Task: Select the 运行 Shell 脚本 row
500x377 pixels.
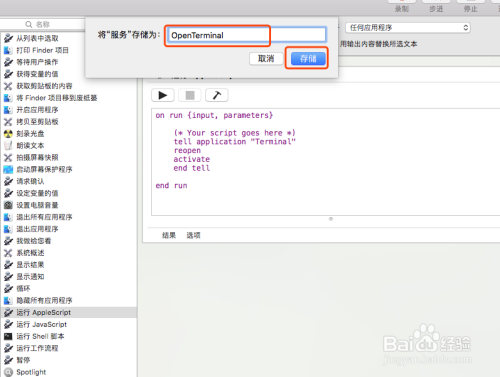Action: click(x=68, y=336)
